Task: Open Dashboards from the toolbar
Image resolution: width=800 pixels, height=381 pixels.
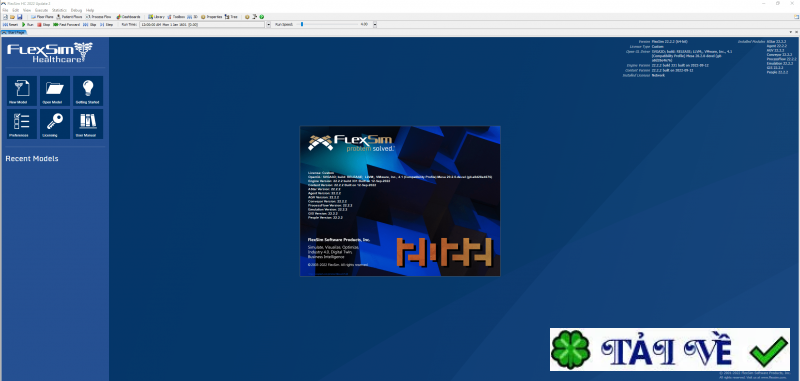Action: pyautogui.click(x=129, y=17)
